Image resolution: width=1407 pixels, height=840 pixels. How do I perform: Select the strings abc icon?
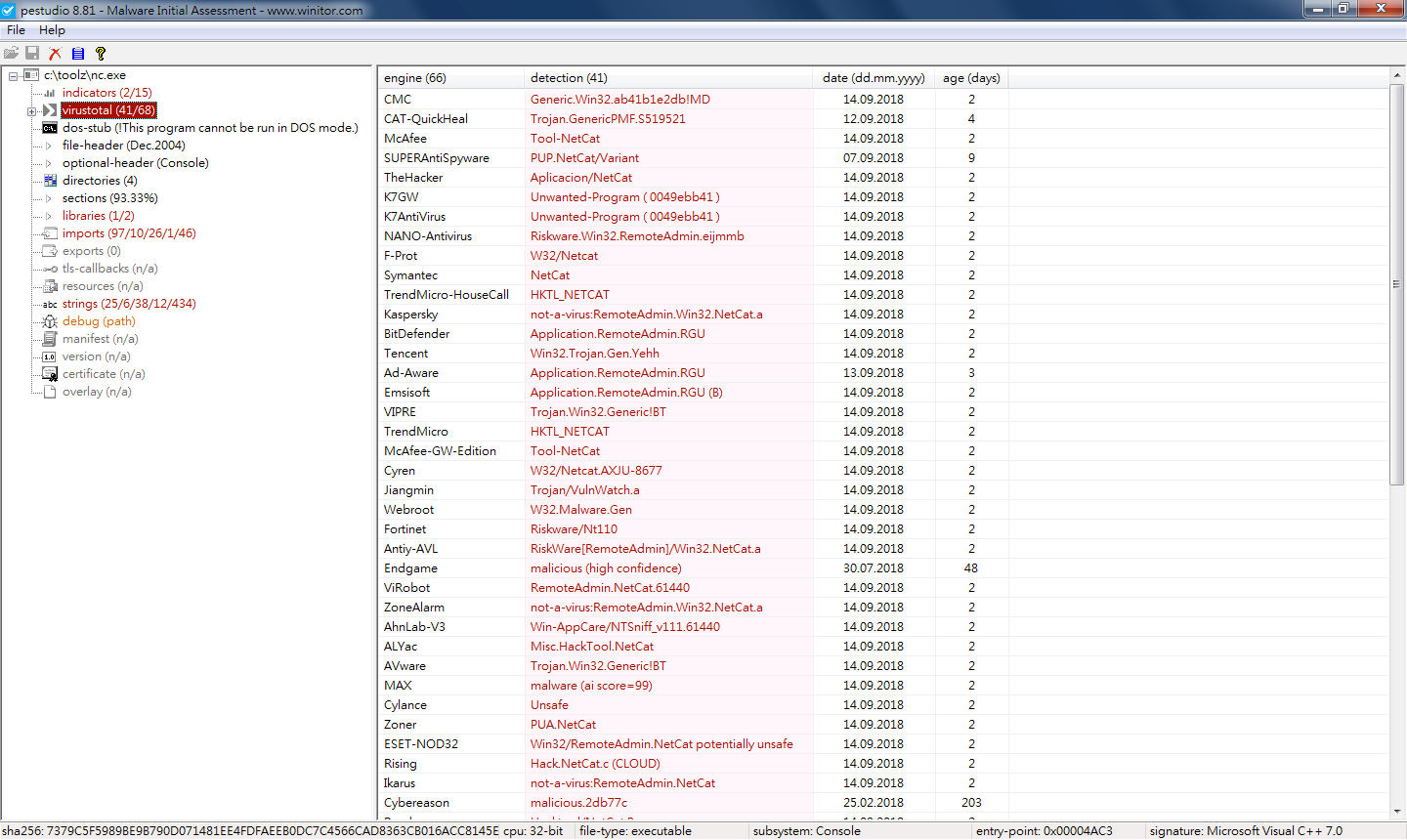[50, 304]
